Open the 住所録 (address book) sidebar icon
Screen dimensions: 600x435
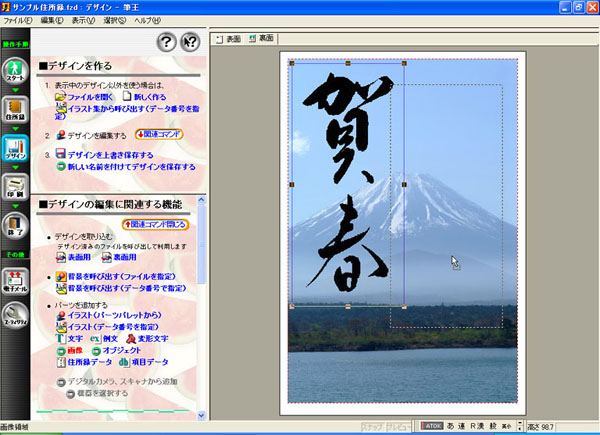pyautogui.click(x=15, y=110)
